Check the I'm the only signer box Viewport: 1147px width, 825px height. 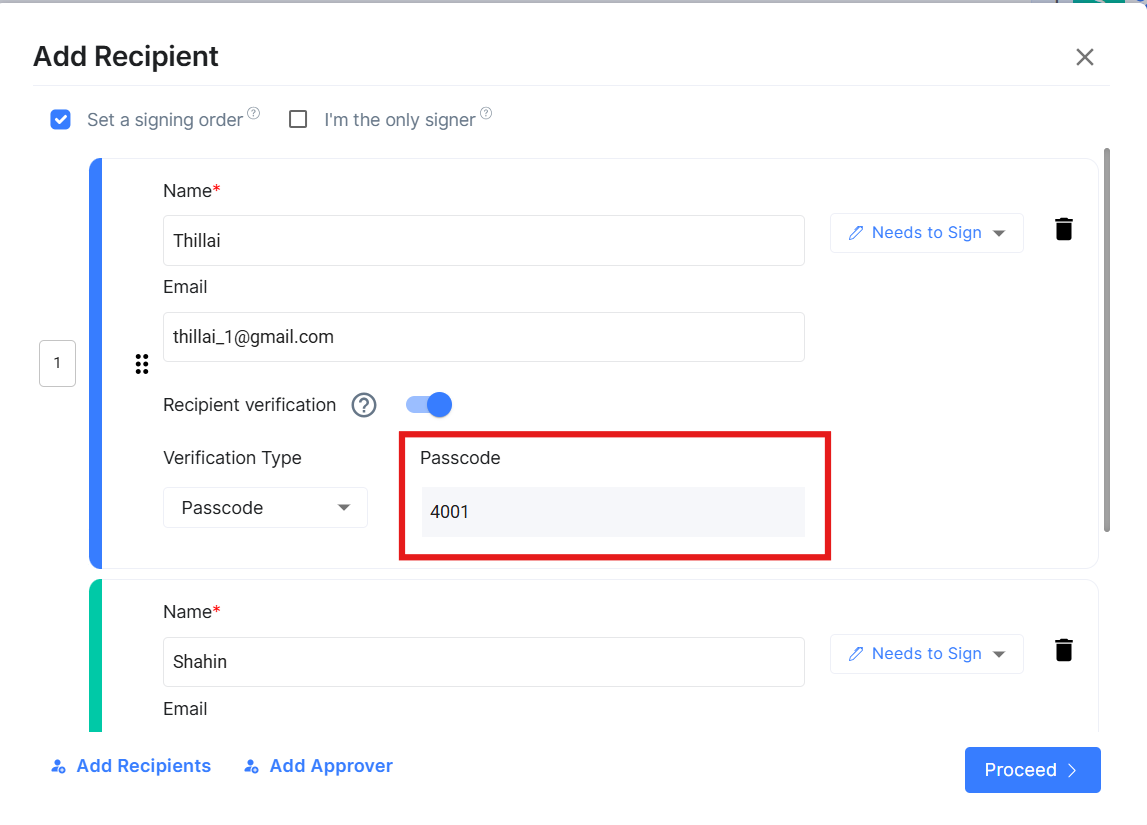(298, 120)
